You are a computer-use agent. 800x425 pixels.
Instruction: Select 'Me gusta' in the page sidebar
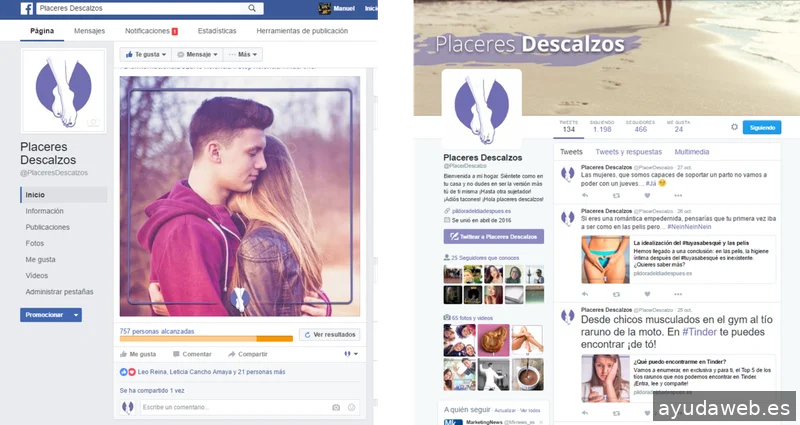pos(40,260)
